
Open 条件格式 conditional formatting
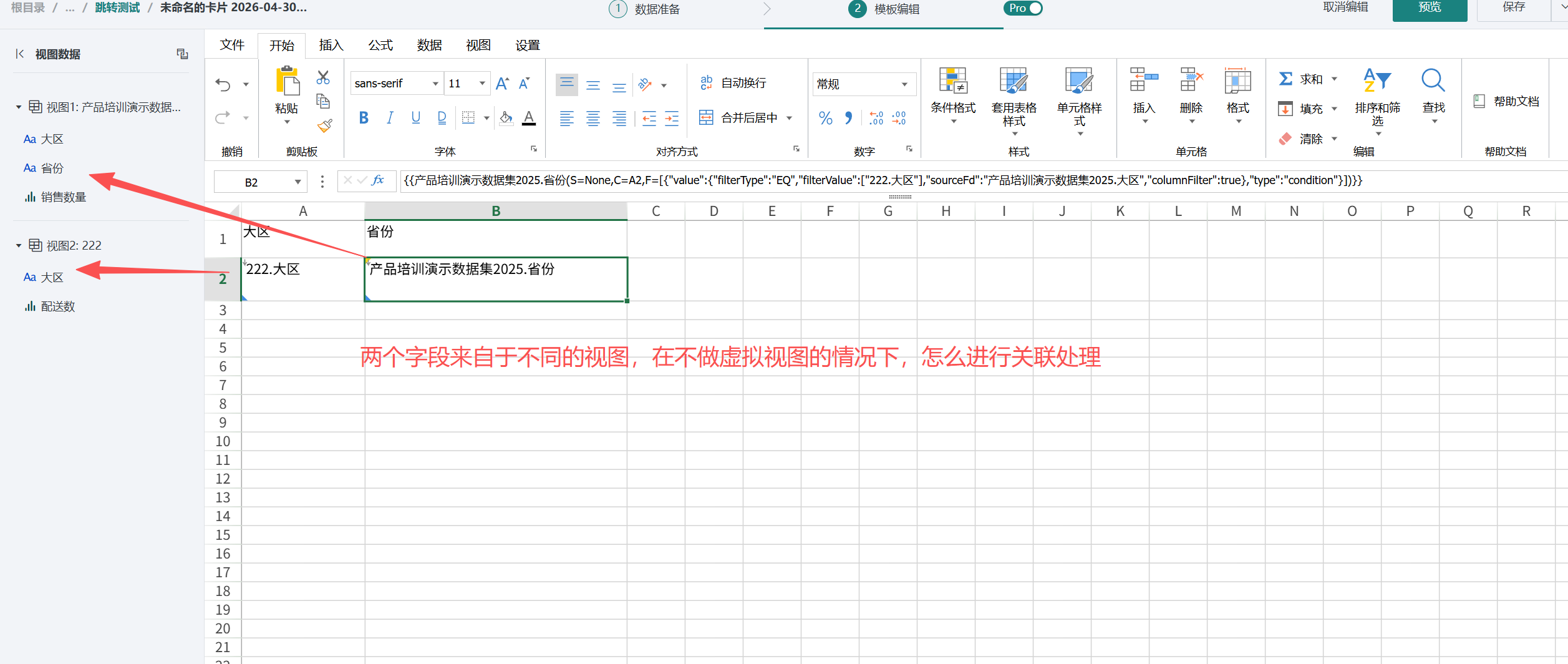(x=953, y=95)
